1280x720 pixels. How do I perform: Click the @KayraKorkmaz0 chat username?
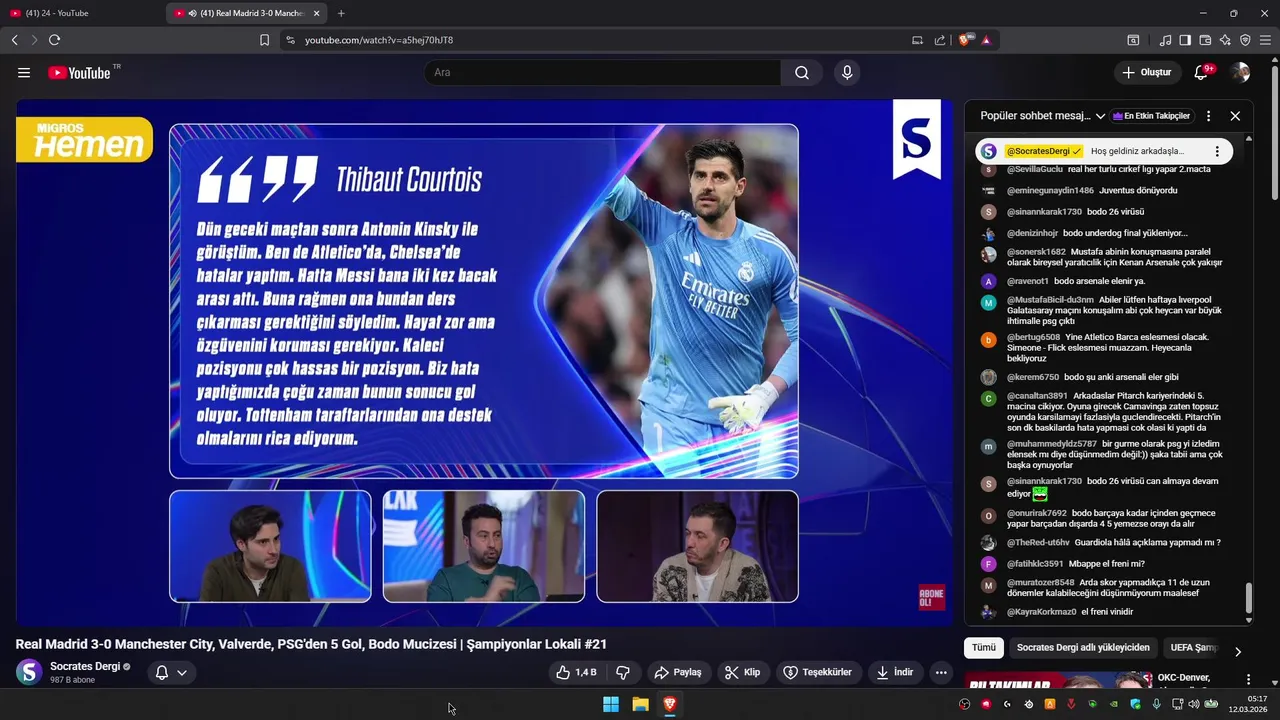[x=1042, y=611]
